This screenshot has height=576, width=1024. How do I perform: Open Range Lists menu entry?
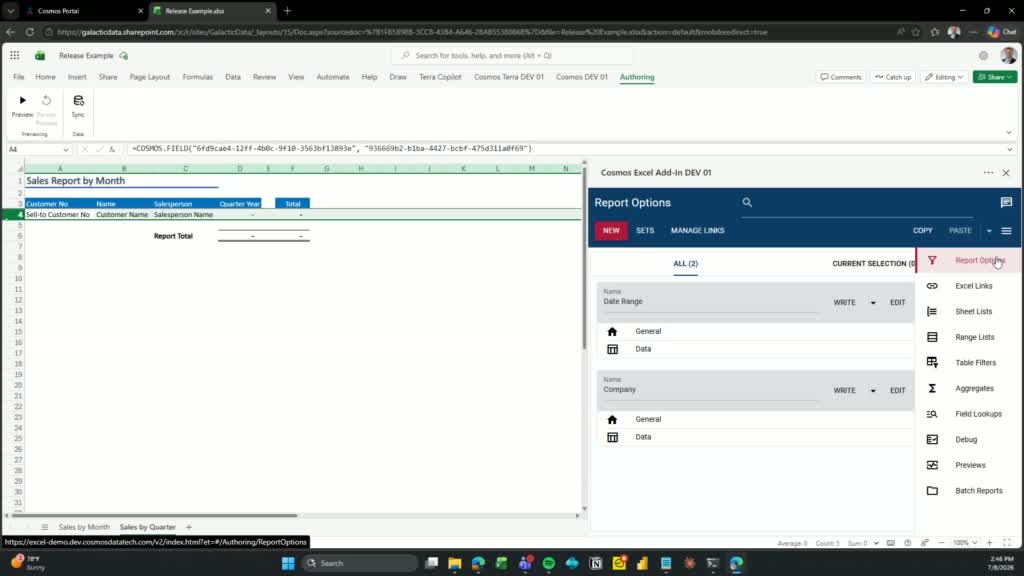click(x=969, y=337)
